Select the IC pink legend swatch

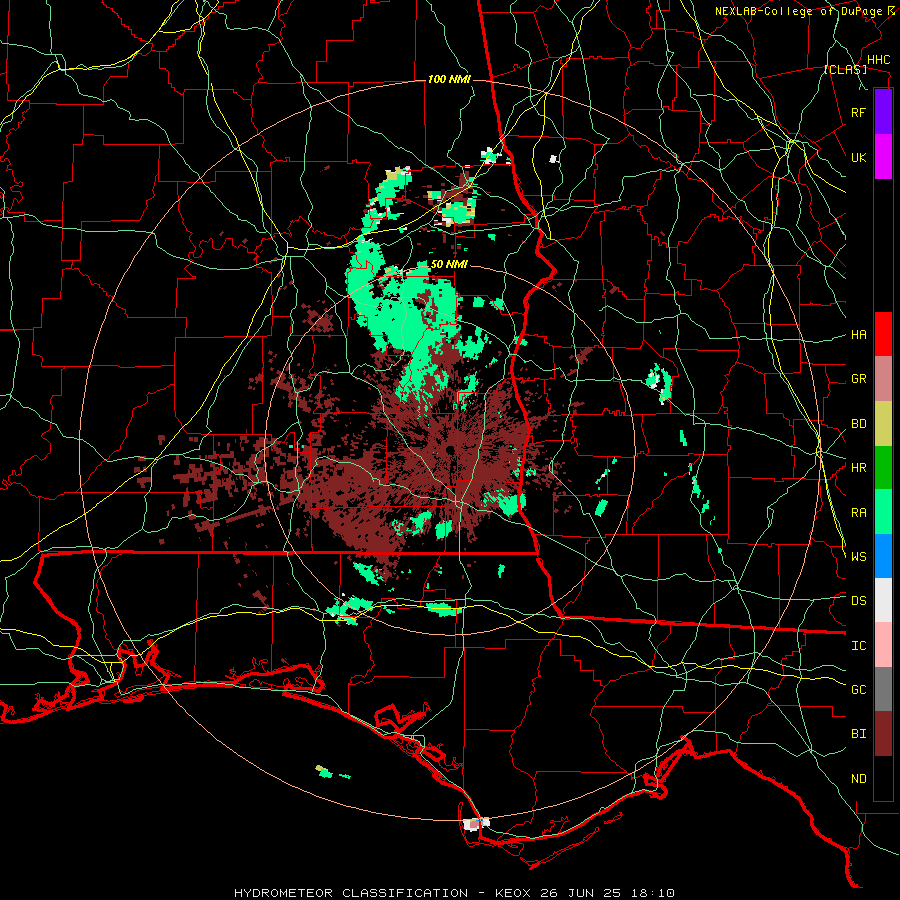click(883, 645)
